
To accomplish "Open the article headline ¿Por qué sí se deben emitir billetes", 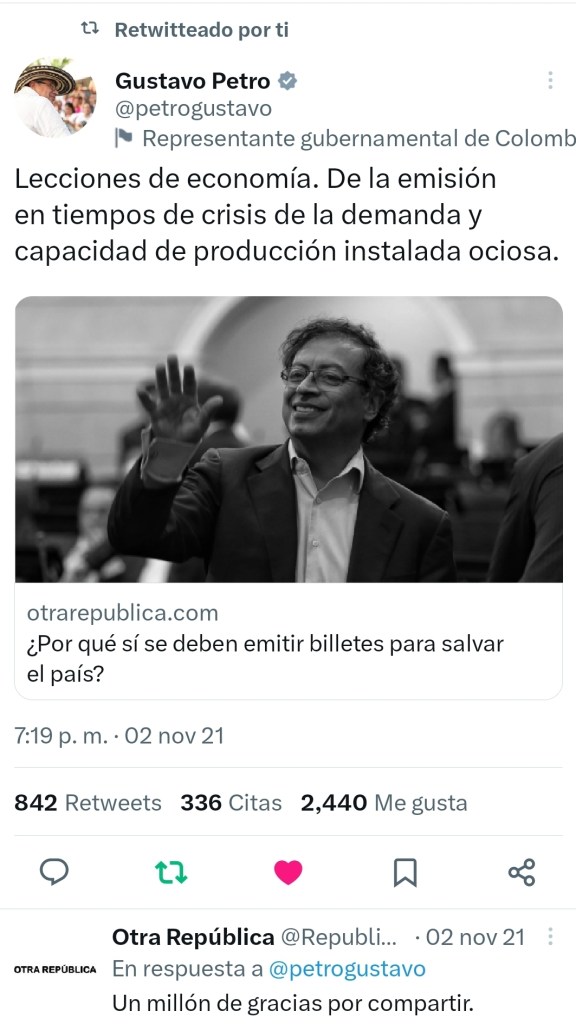I will click(265, 659).
